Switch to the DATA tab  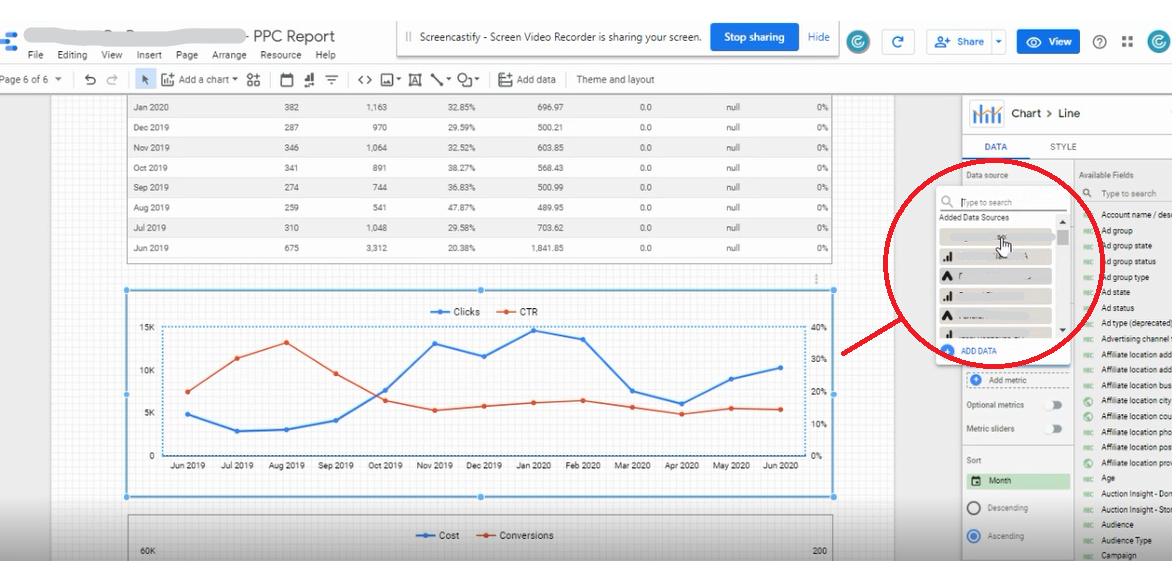[x=996, y=147]
